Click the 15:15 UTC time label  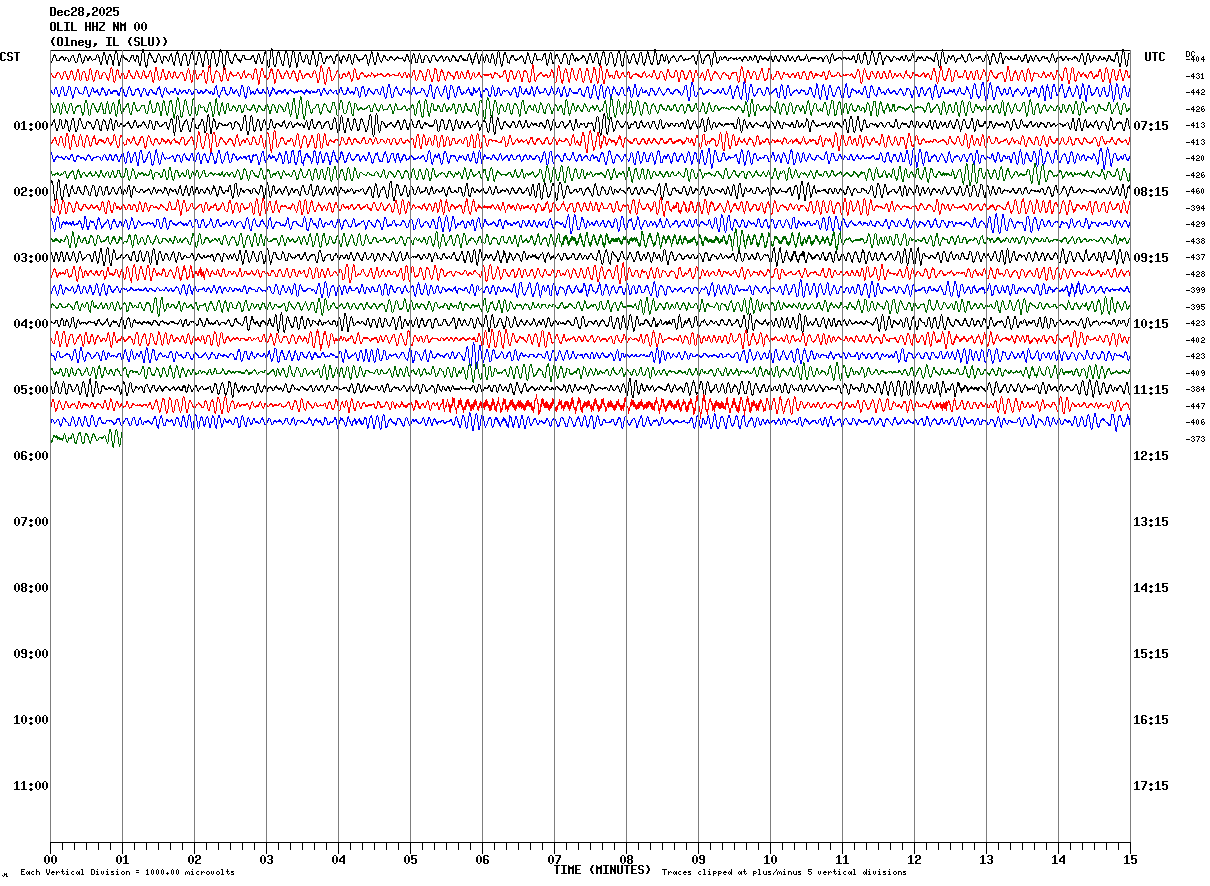pyautogui.click(x=1151, y=654)
